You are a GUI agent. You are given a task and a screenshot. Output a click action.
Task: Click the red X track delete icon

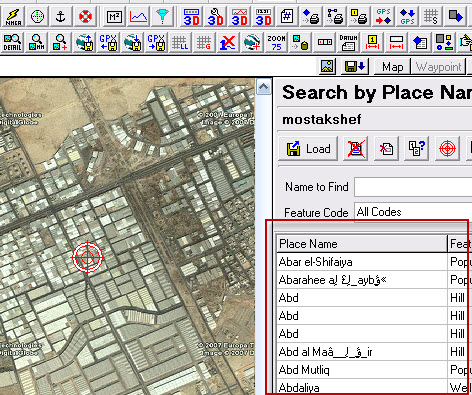228,42
